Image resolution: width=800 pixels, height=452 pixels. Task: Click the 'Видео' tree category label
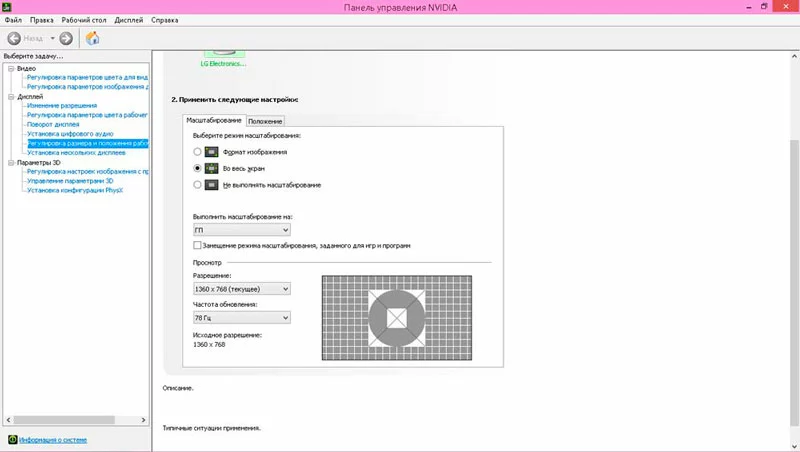27,68
